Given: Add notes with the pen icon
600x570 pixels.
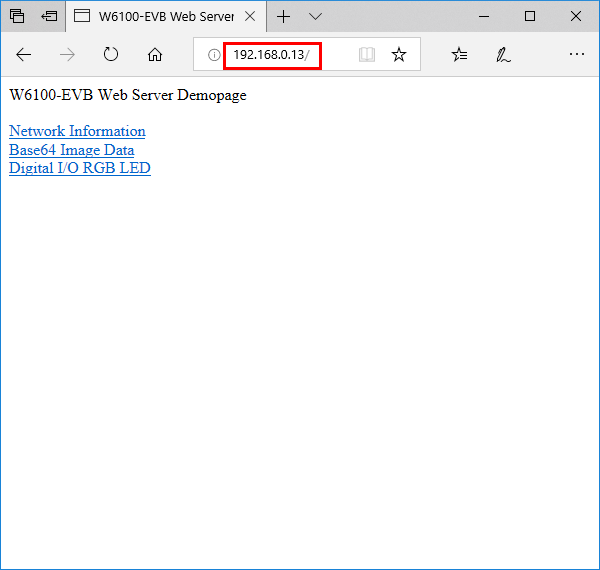Looking at the screenshot, I should click(504, 55).
